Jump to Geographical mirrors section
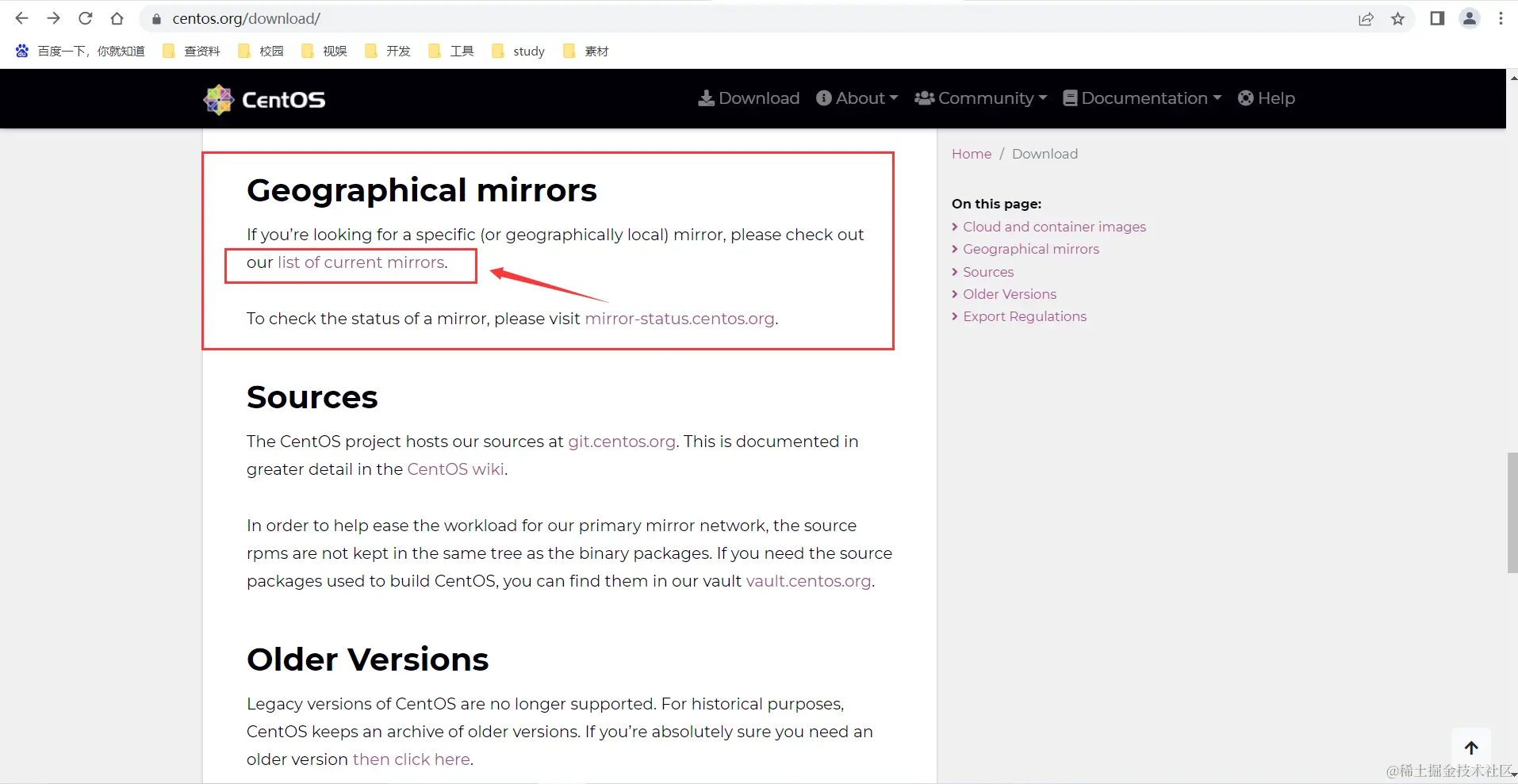Image resolution: width=1518 pixels, height=784 pixels. tap(1031, 249)
